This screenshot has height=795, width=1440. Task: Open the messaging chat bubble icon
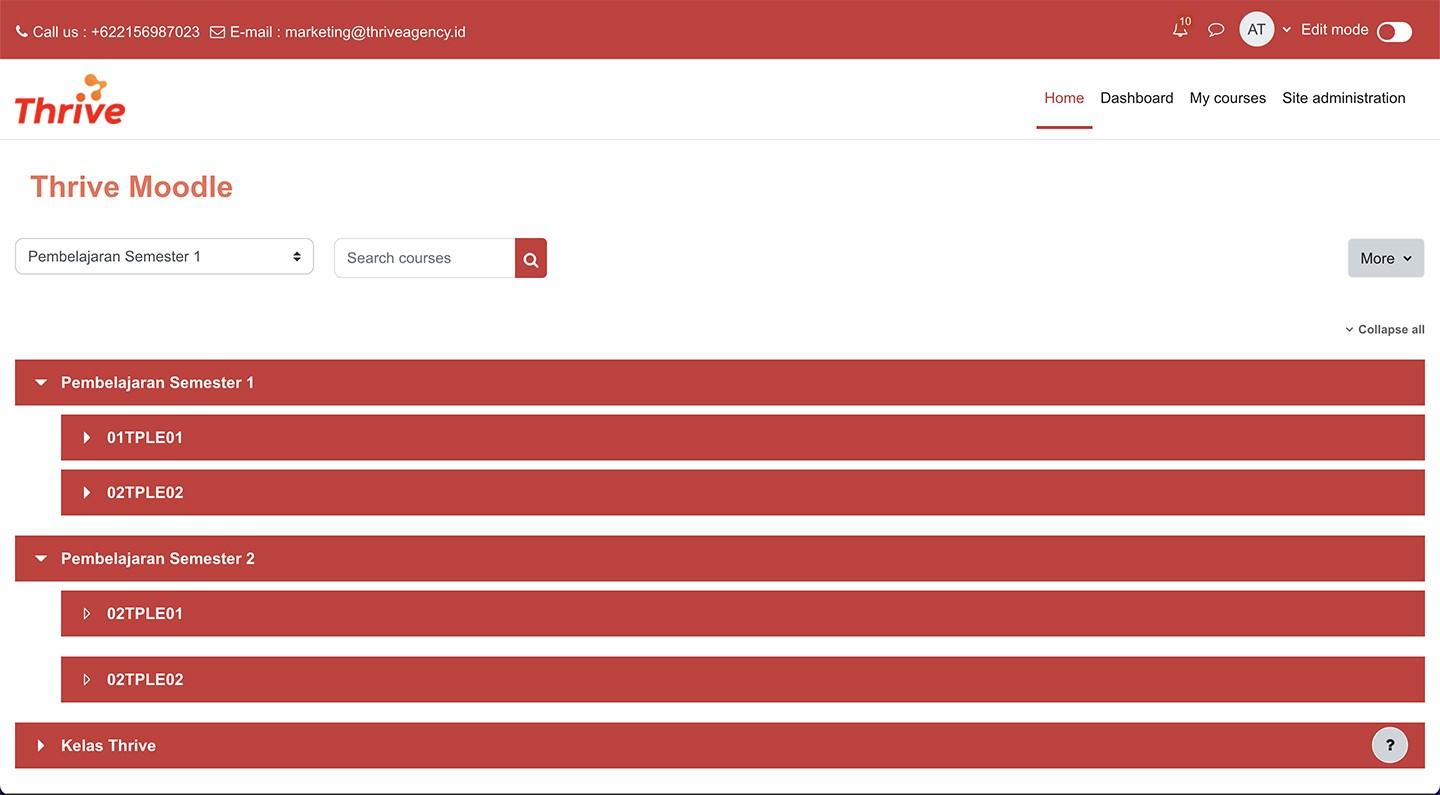click(1216, 30)
